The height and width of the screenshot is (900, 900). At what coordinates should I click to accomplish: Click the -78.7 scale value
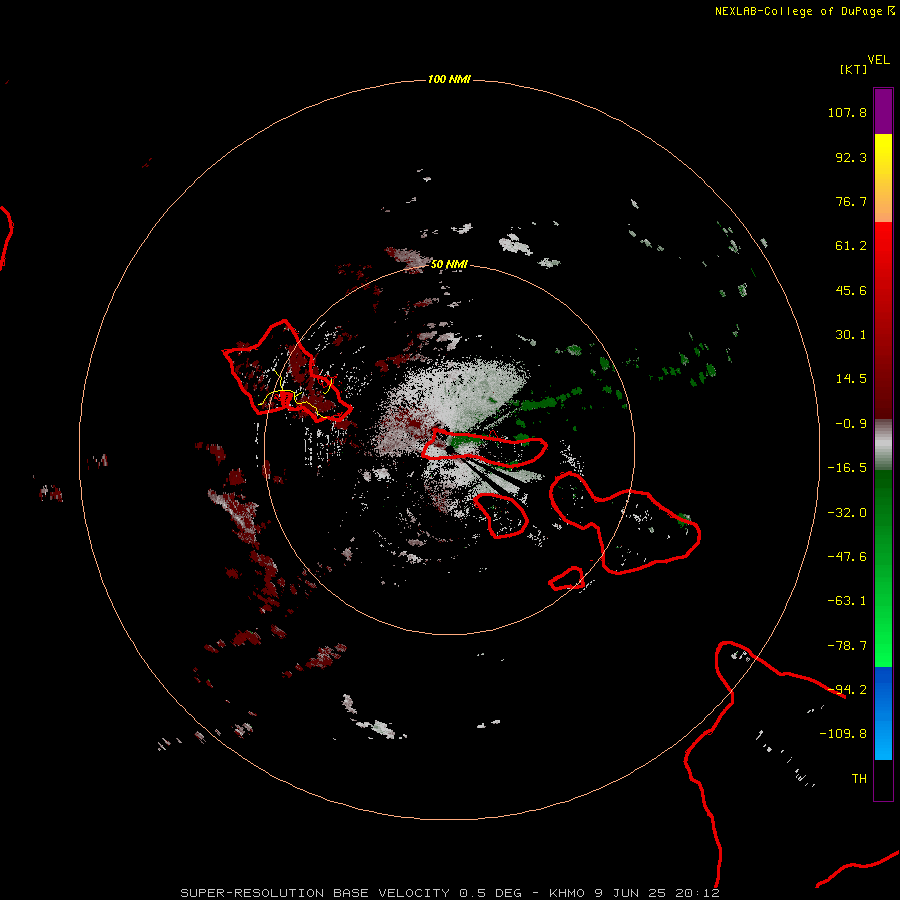coord(847,646)
